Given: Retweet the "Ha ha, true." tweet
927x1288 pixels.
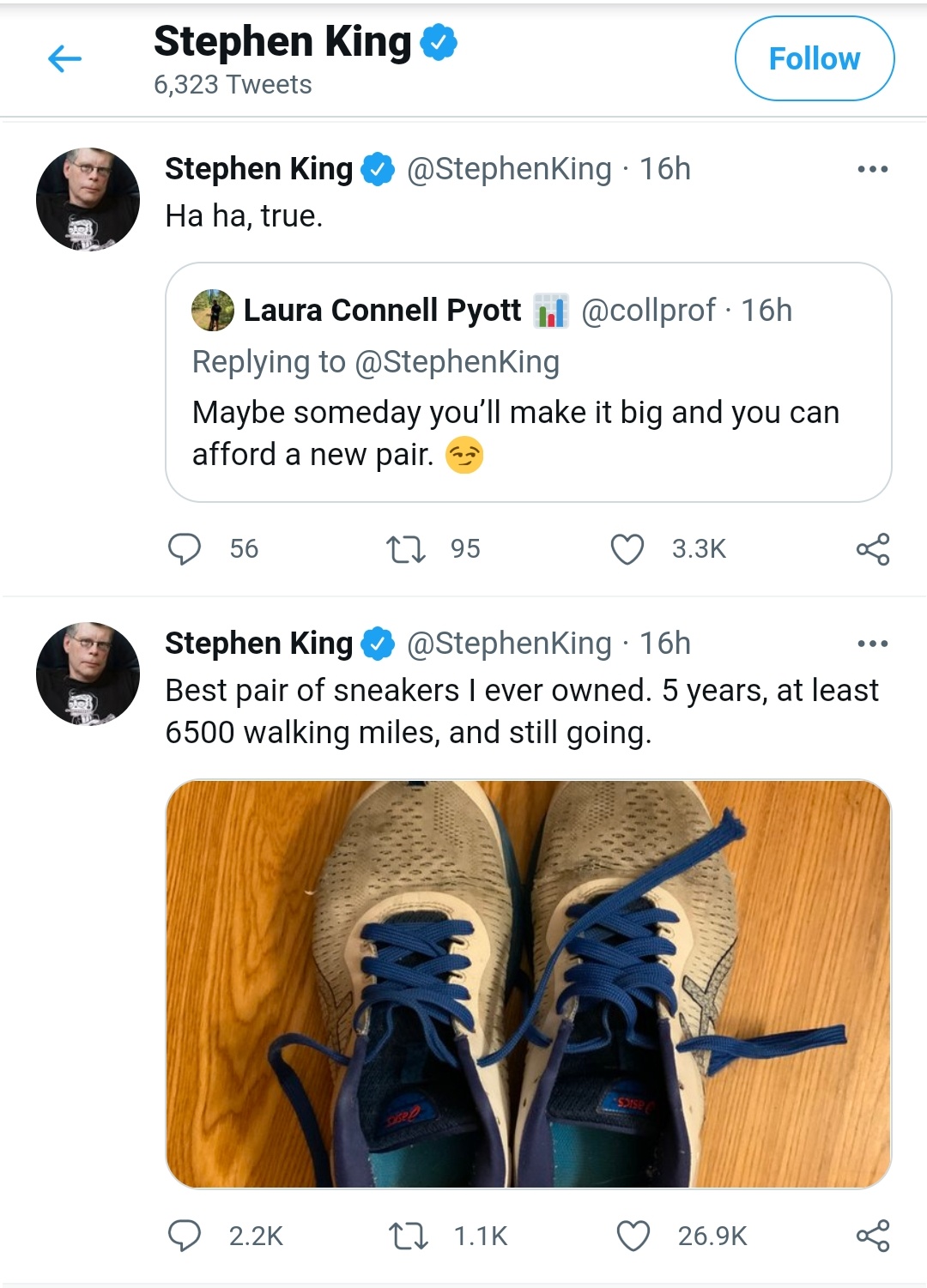Looking at the screenshot, I should (x=406, y=548).
